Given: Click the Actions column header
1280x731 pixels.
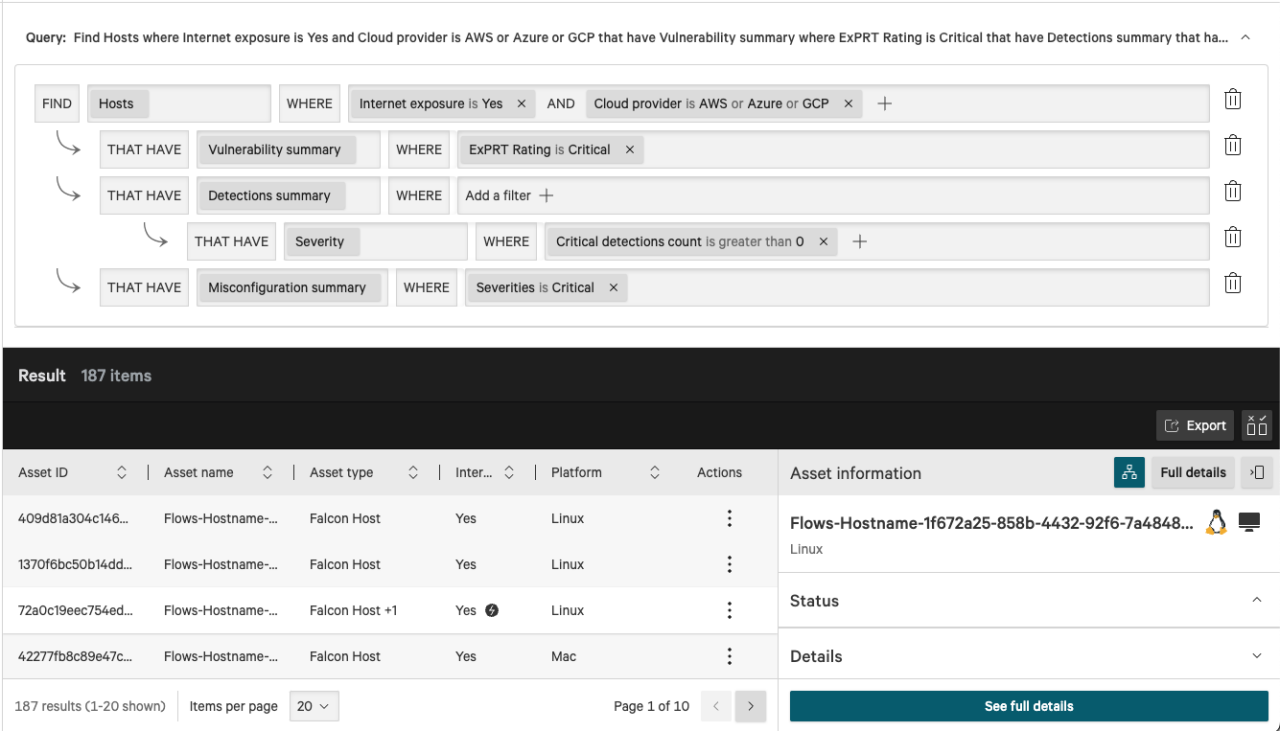Looking at the screenshot, I should 719,472.
